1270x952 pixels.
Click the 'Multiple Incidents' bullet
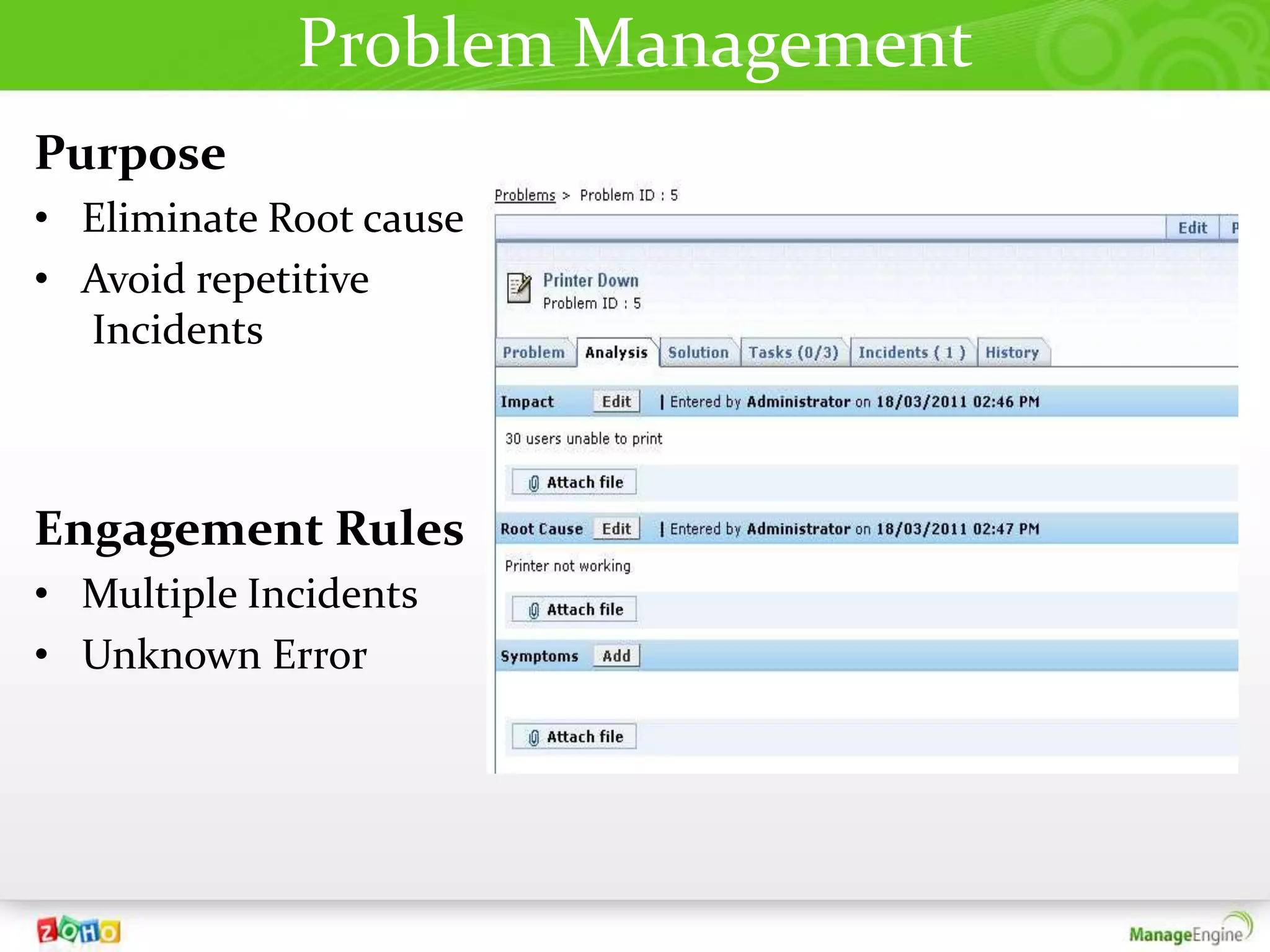[x=249, y=594]
